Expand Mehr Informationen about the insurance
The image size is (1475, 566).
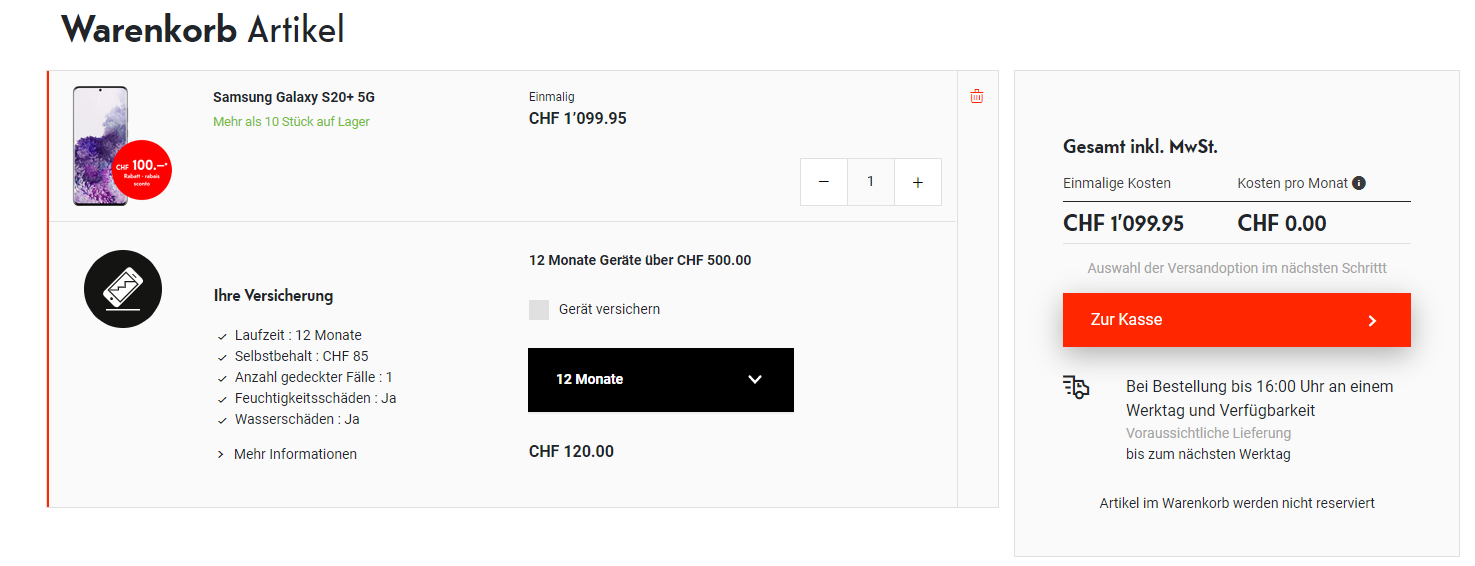pos(295,454)
